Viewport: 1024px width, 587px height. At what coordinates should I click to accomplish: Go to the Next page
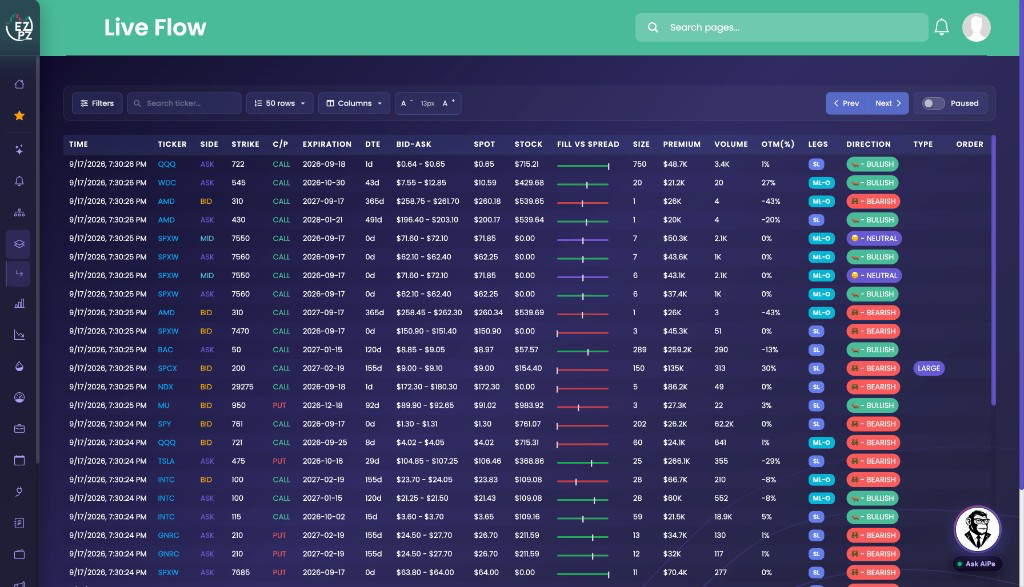888,103
